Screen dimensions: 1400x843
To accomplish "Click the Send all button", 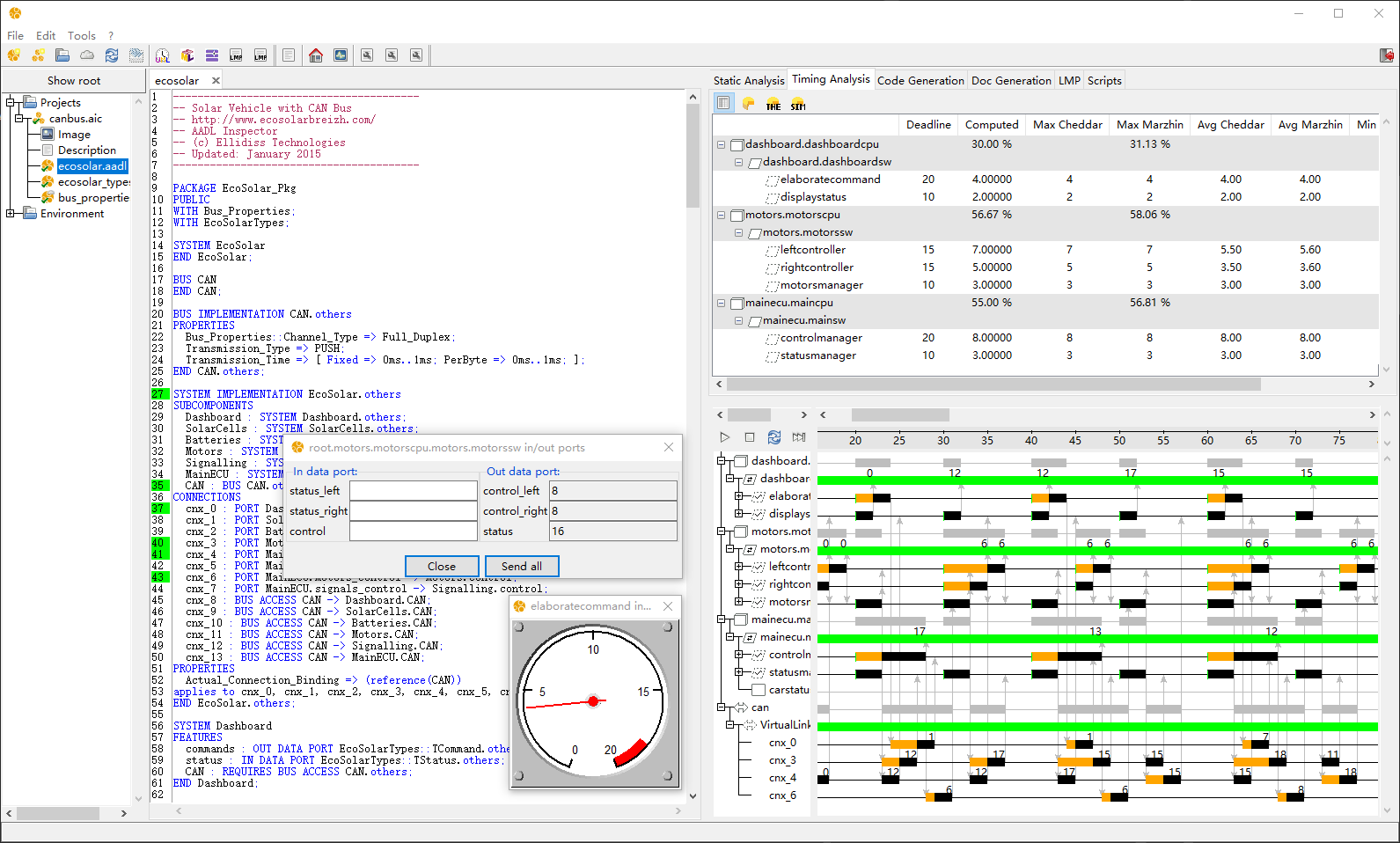I will click(x=521, y=566).
